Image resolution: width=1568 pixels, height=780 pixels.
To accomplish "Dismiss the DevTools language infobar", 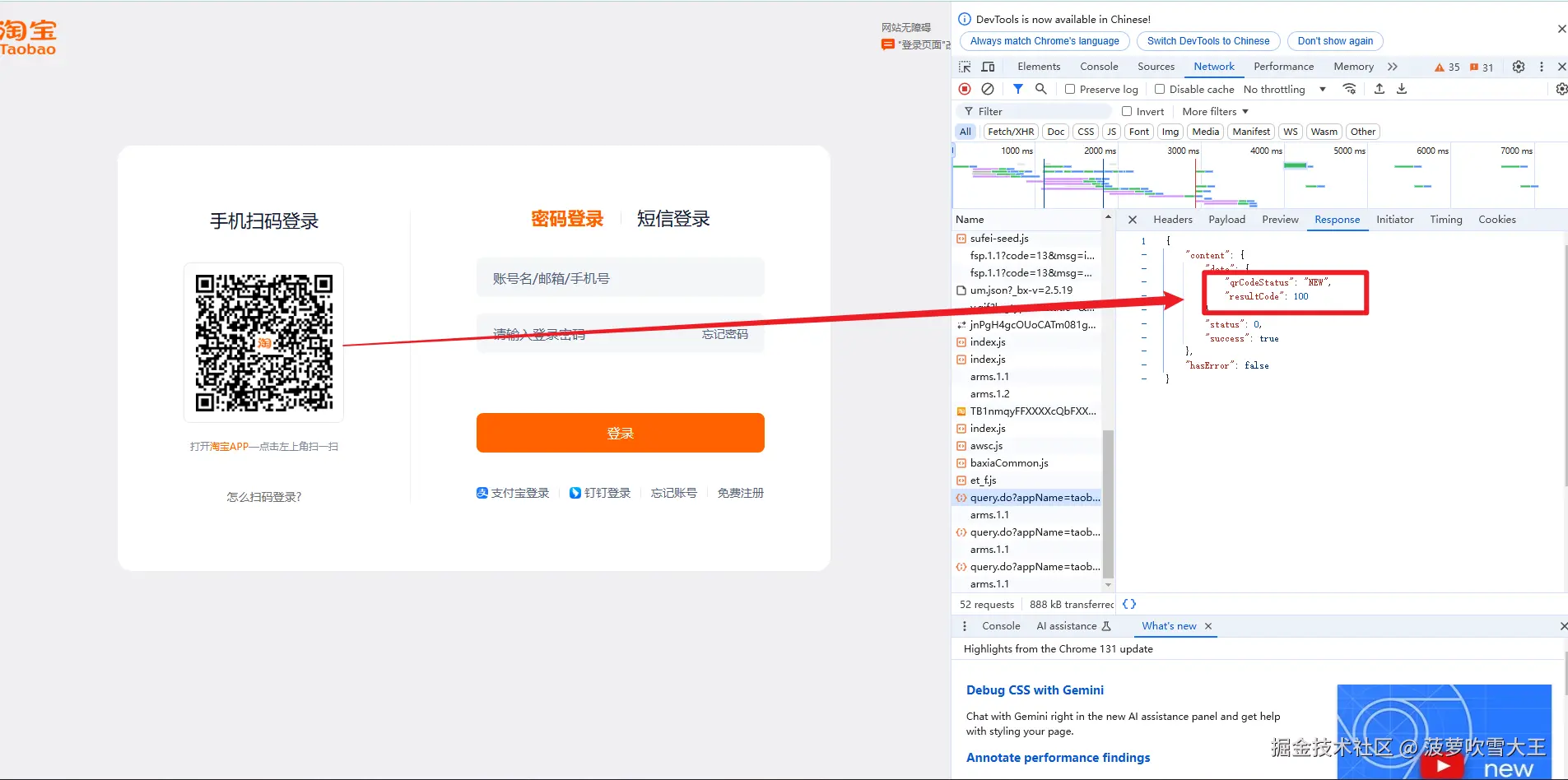I will point(1561,29).
